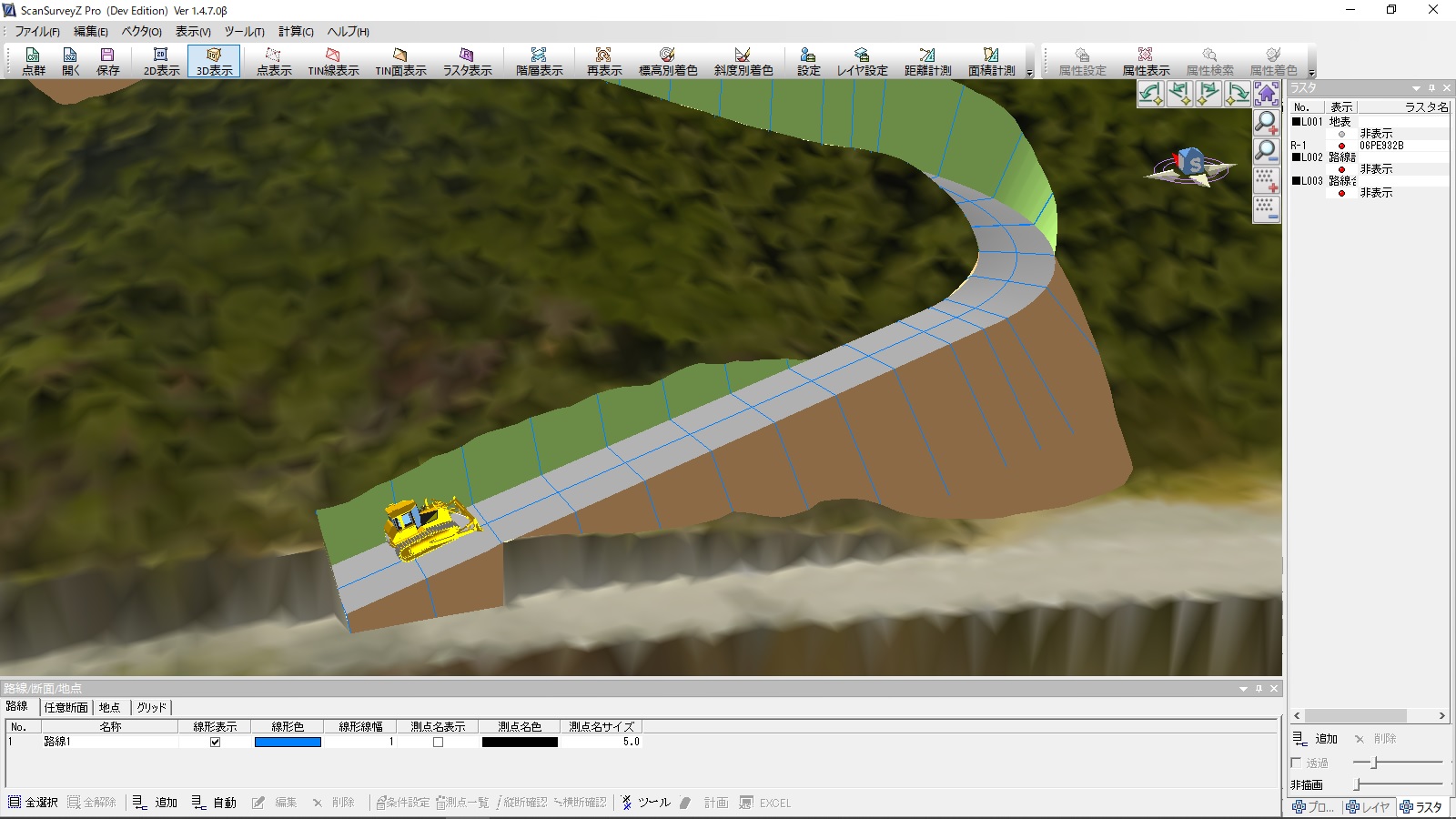Click 自動 button
Viewport: 1456px width, 819px height.
[214, 803]
